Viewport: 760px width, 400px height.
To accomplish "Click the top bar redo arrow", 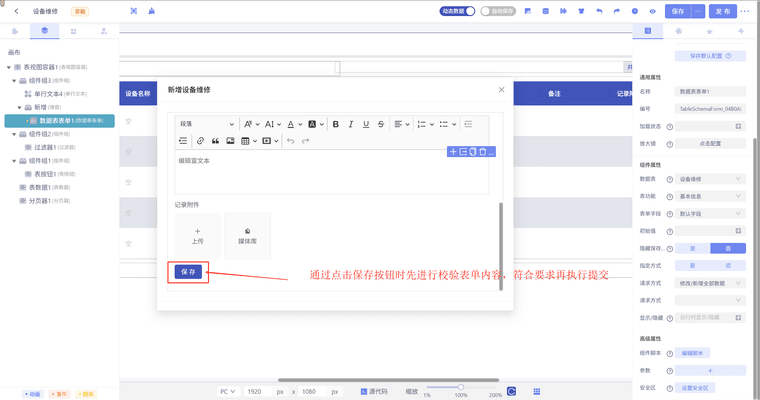I will 617,11.
